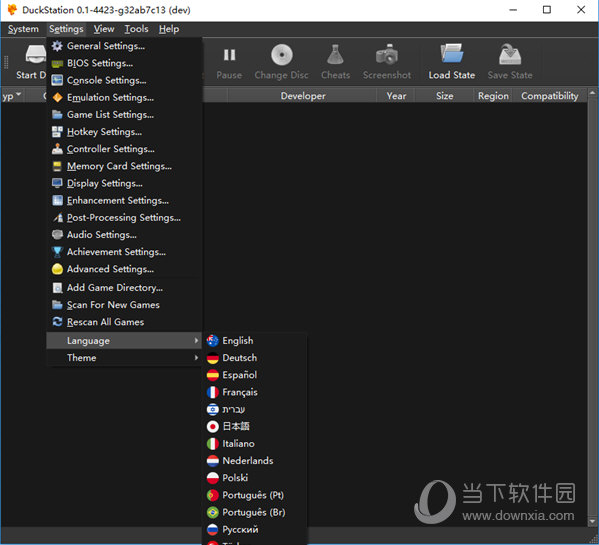Click the Add Game Directory icon
The height and width of the screenshot is (545, 599).
click(x=57, y=288)
